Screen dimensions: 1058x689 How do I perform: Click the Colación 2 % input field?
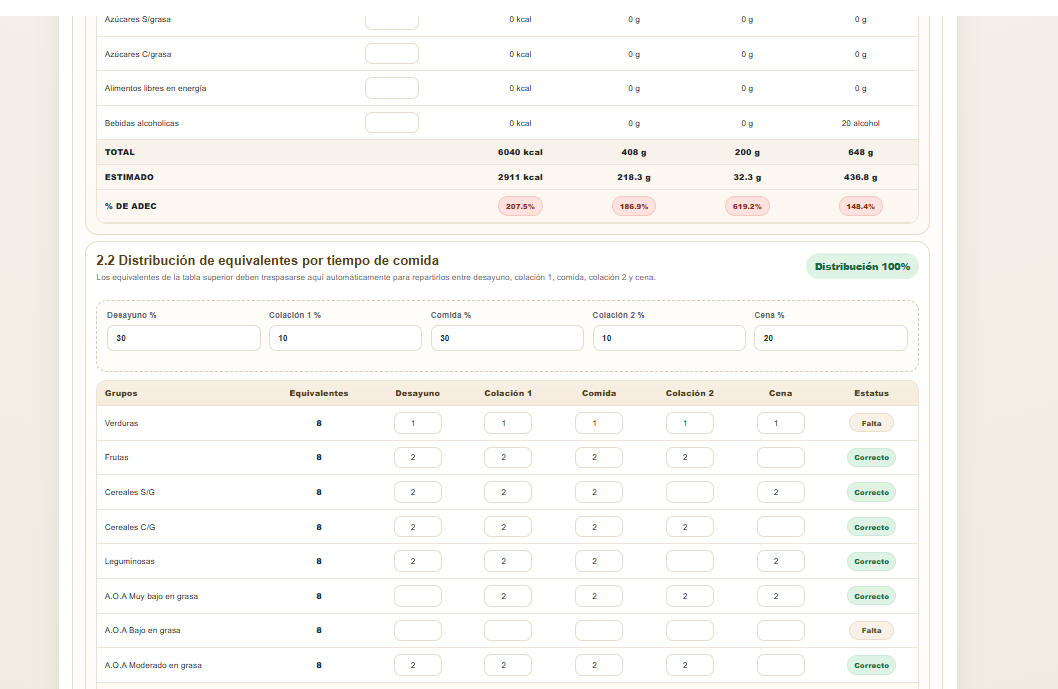pos(669,338)
